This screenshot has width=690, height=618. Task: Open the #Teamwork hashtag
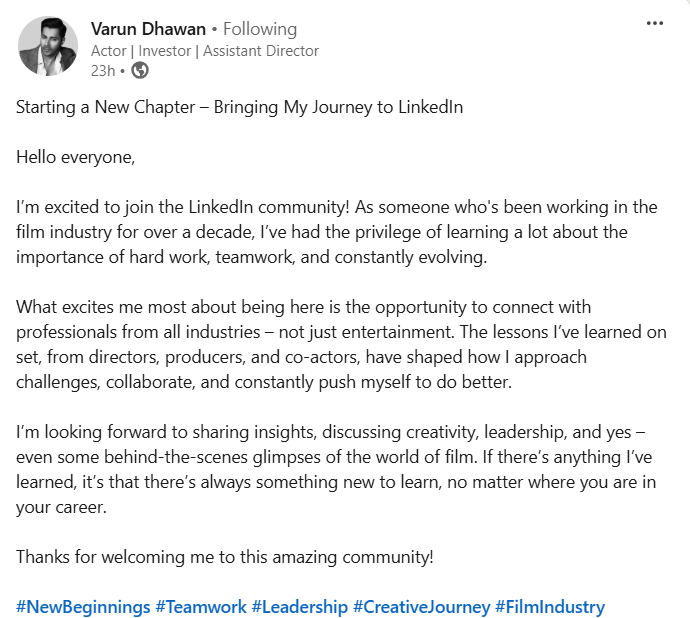click(x=200, y=607)
